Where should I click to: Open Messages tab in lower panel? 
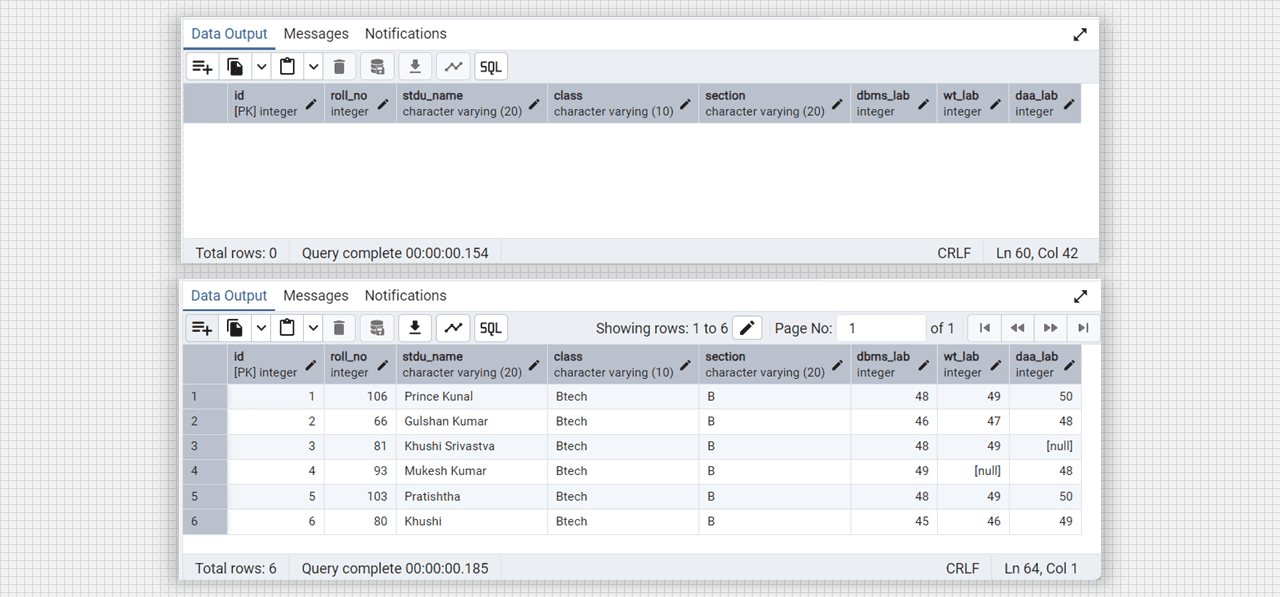[x=316, y=296]
